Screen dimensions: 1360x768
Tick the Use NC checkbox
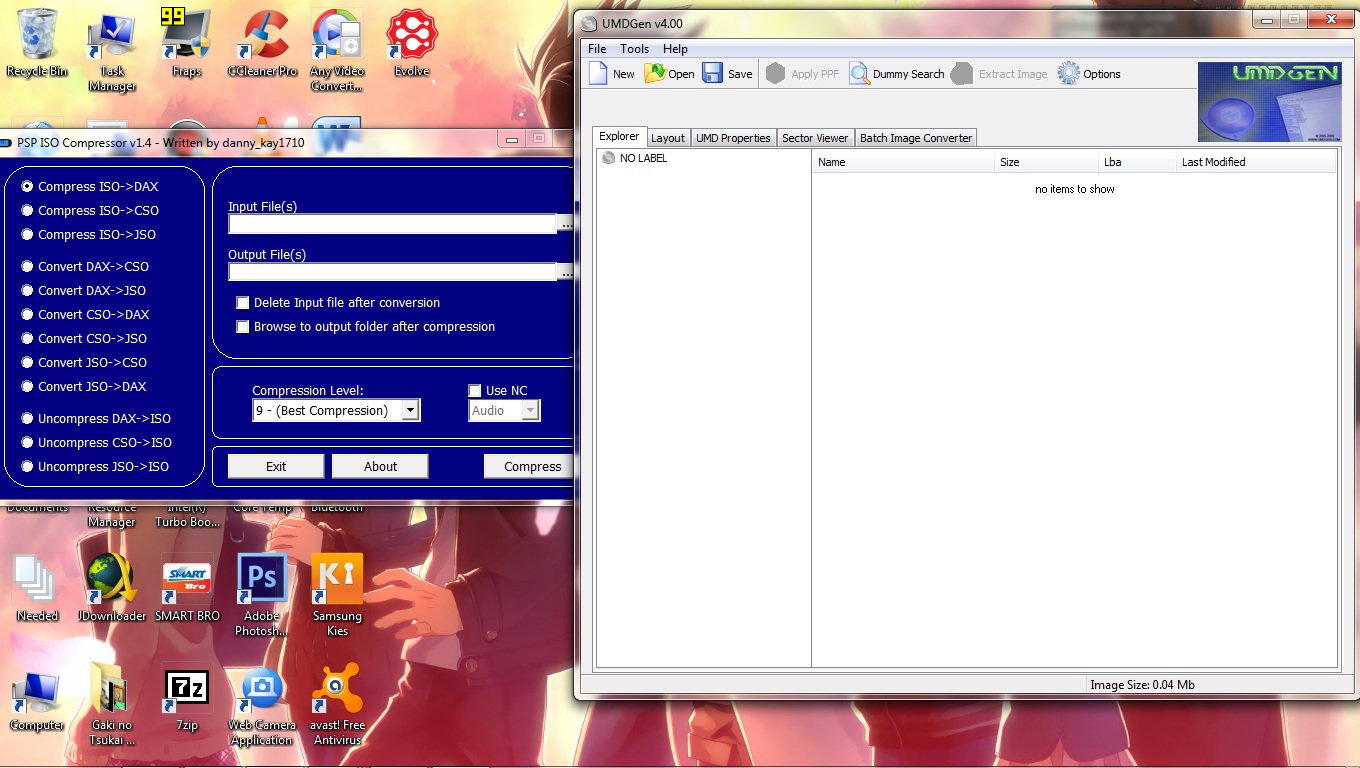(475, 391)
